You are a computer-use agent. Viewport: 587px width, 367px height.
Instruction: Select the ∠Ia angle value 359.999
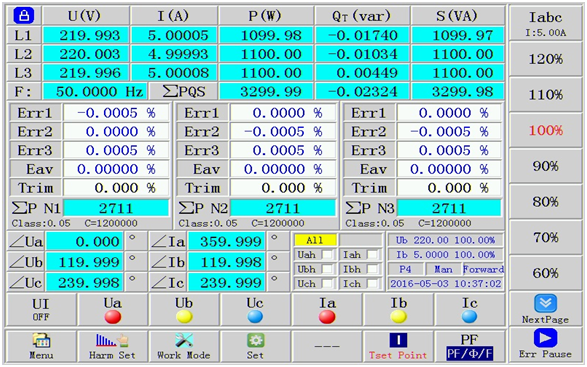(x=226, y=242)
